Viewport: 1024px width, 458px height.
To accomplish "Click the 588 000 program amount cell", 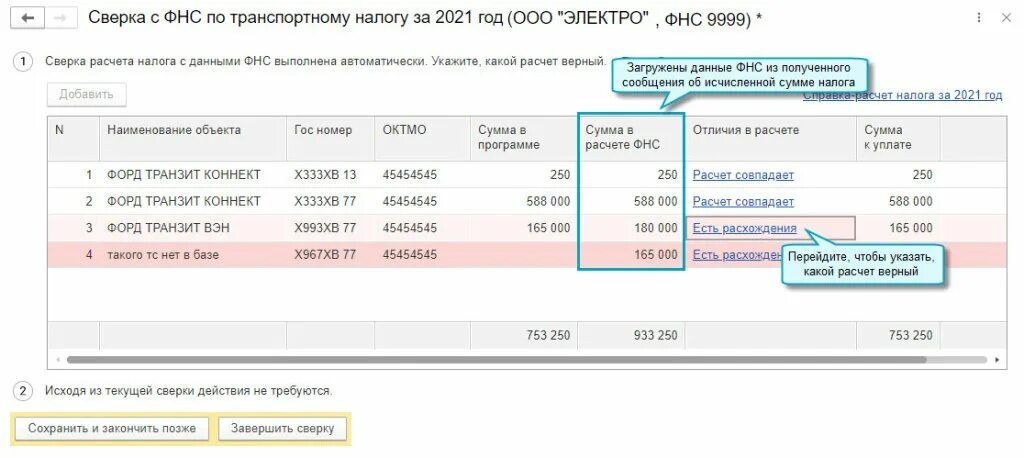I will click(524, 202).
